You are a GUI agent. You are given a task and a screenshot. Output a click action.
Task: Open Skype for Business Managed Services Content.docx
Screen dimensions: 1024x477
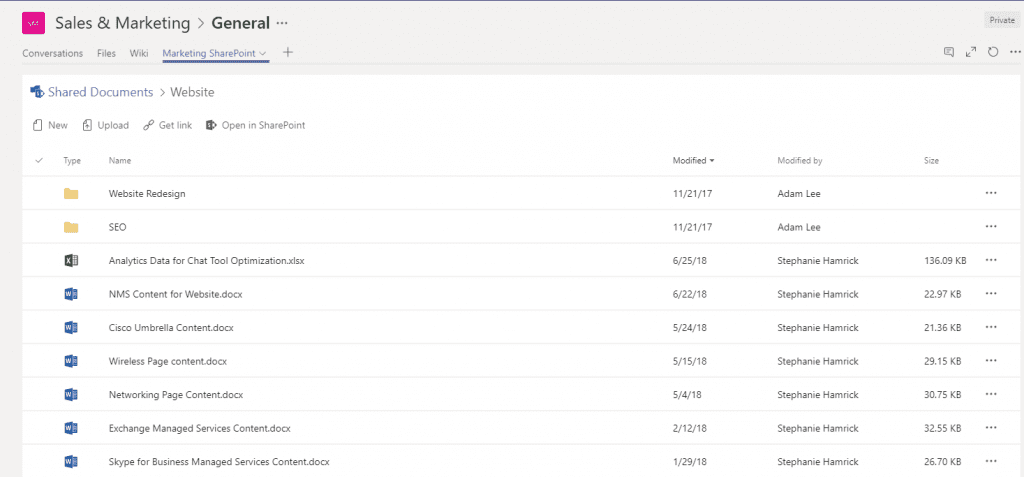(219, 462)
